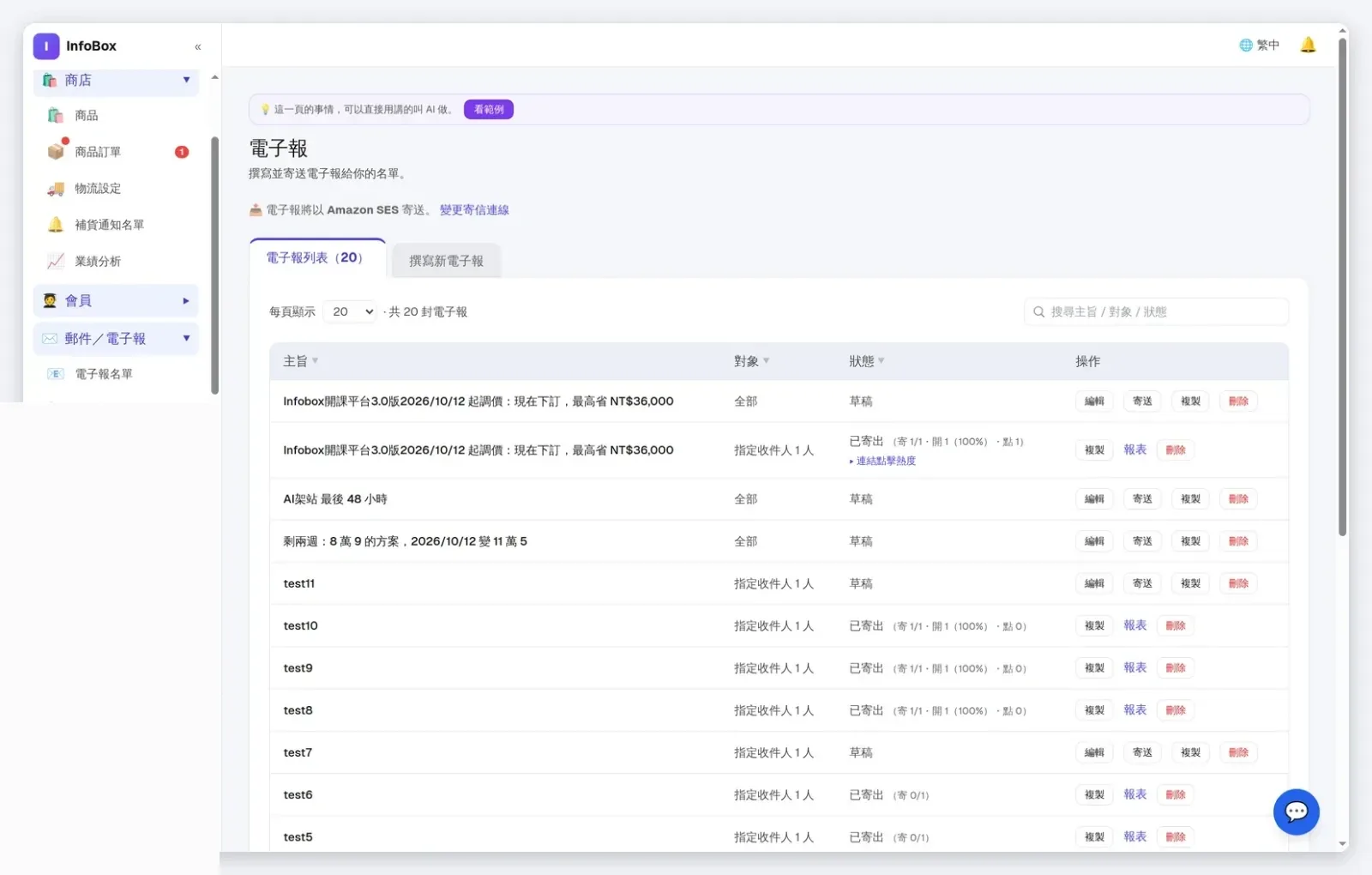
Task: Switch to 電子報列表 (20) tab
Action: click(317, 258)
